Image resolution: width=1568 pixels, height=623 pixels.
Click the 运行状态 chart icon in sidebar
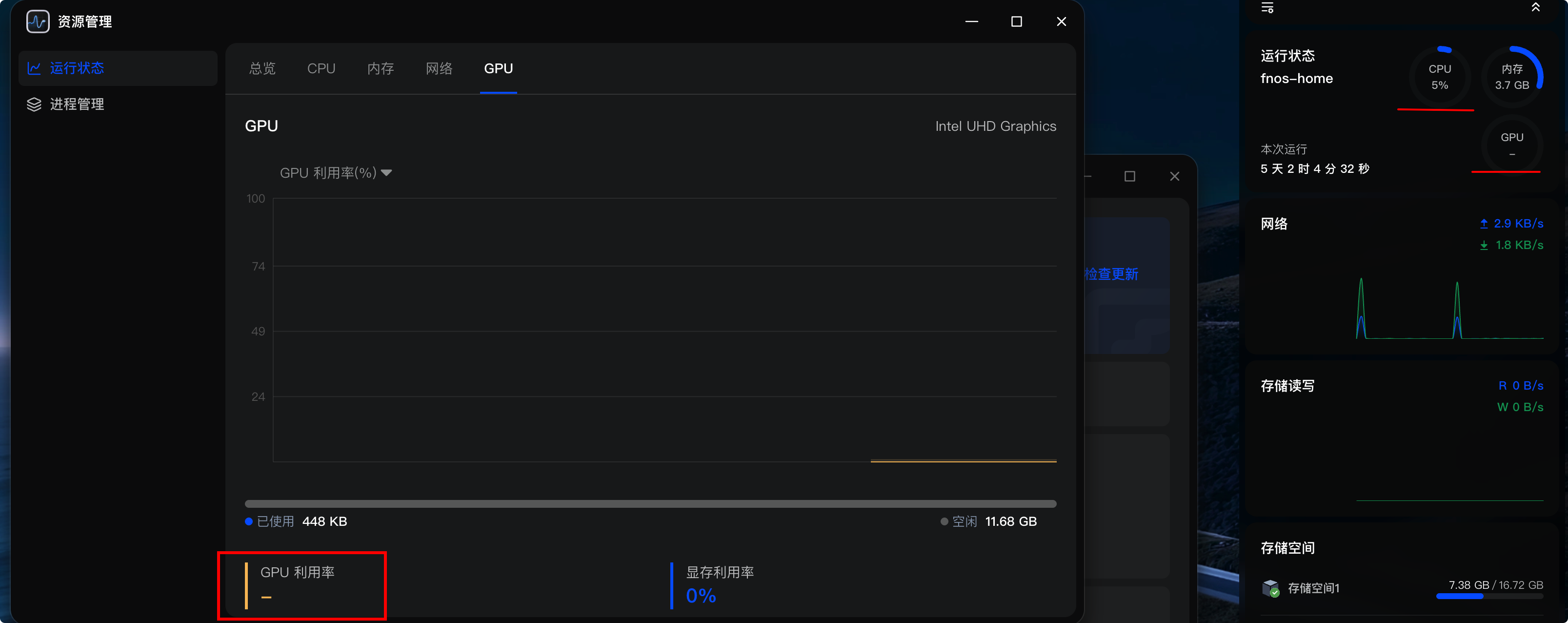click(34, 68)
